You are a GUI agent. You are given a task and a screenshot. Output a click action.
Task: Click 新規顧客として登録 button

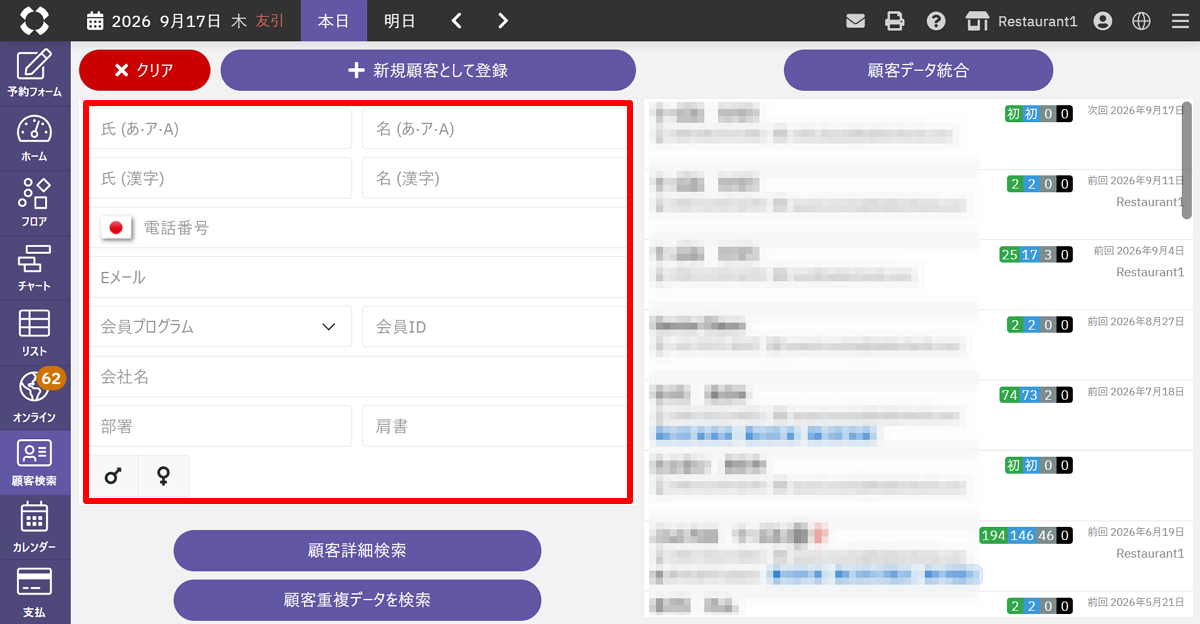click(x=428, y=70)
